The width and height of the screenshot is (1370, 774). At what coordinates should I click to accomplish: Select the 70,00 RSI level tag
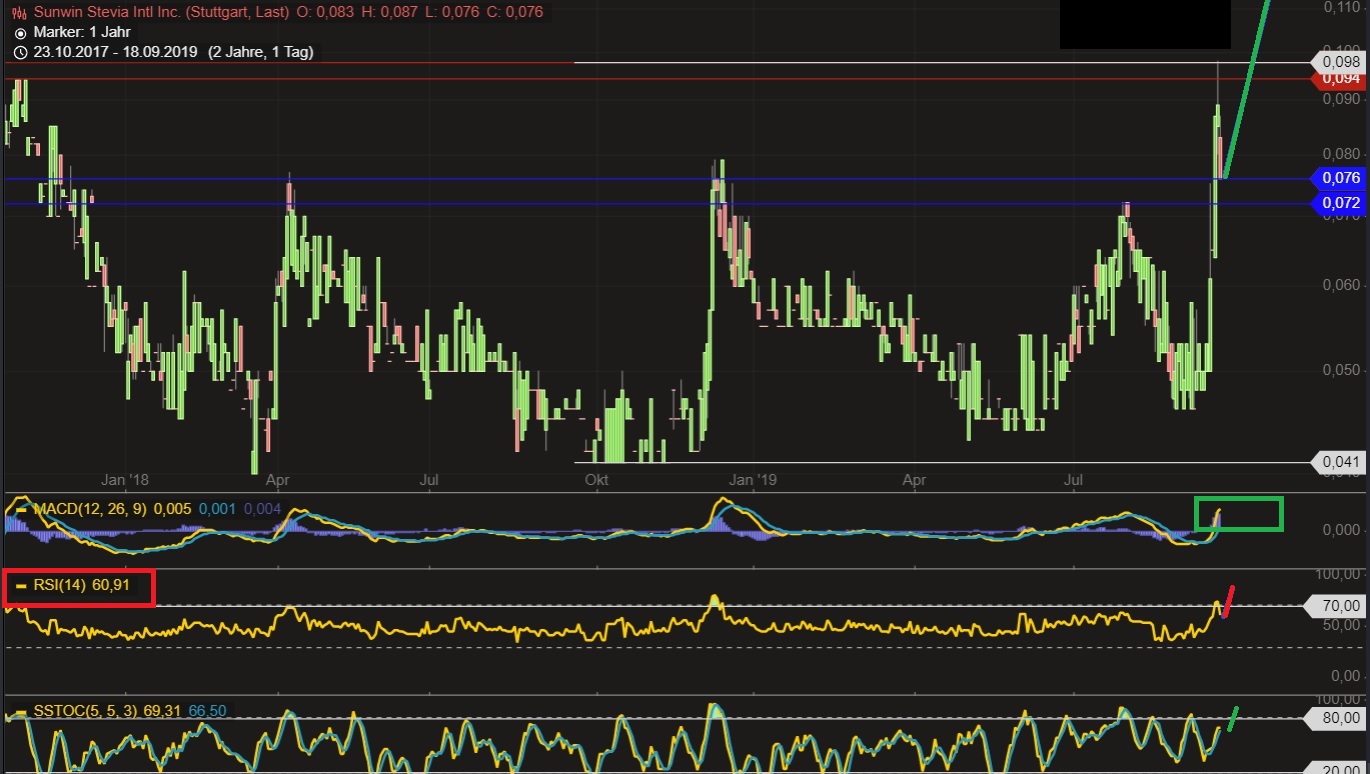[1336, 606]
